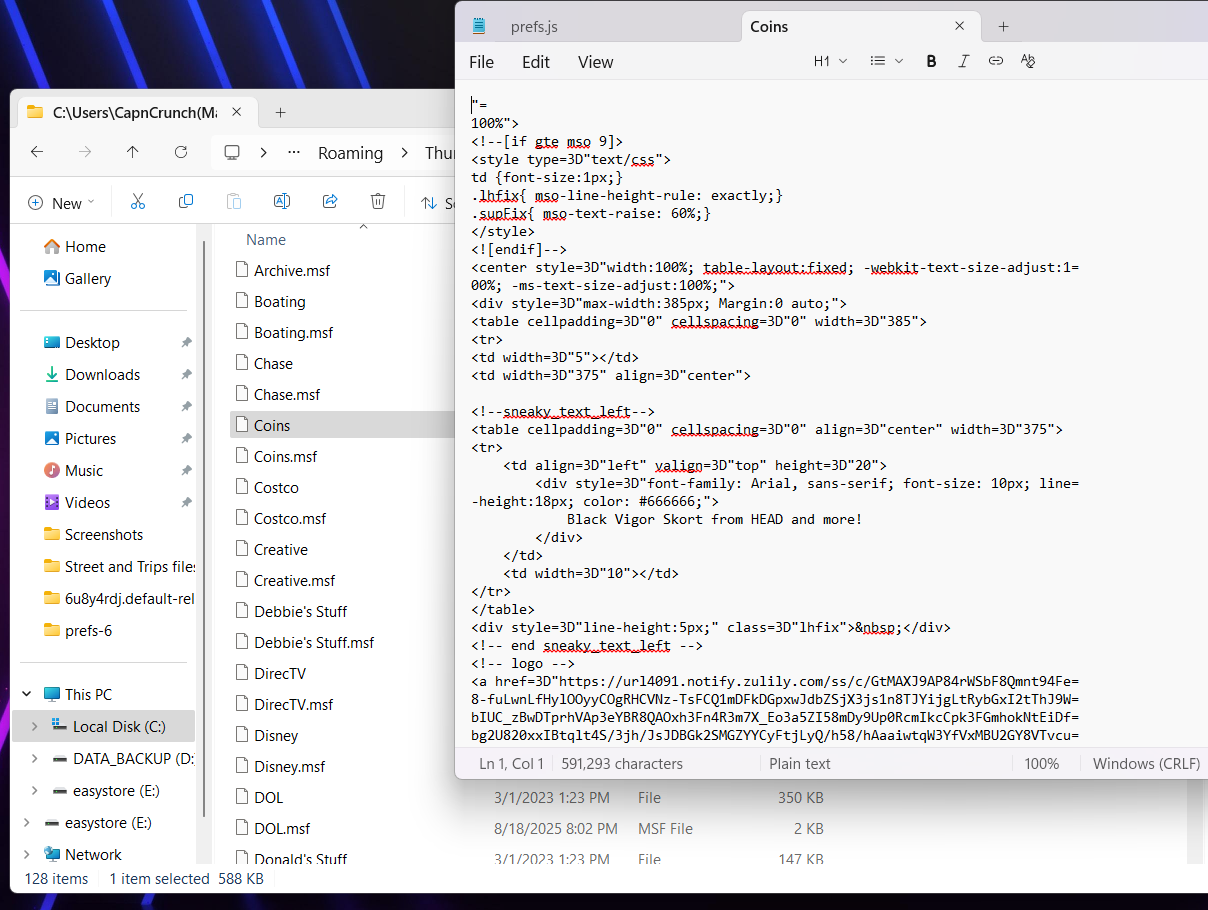
Task: Switch to the prefs.js tab
Action: [534, 27]
